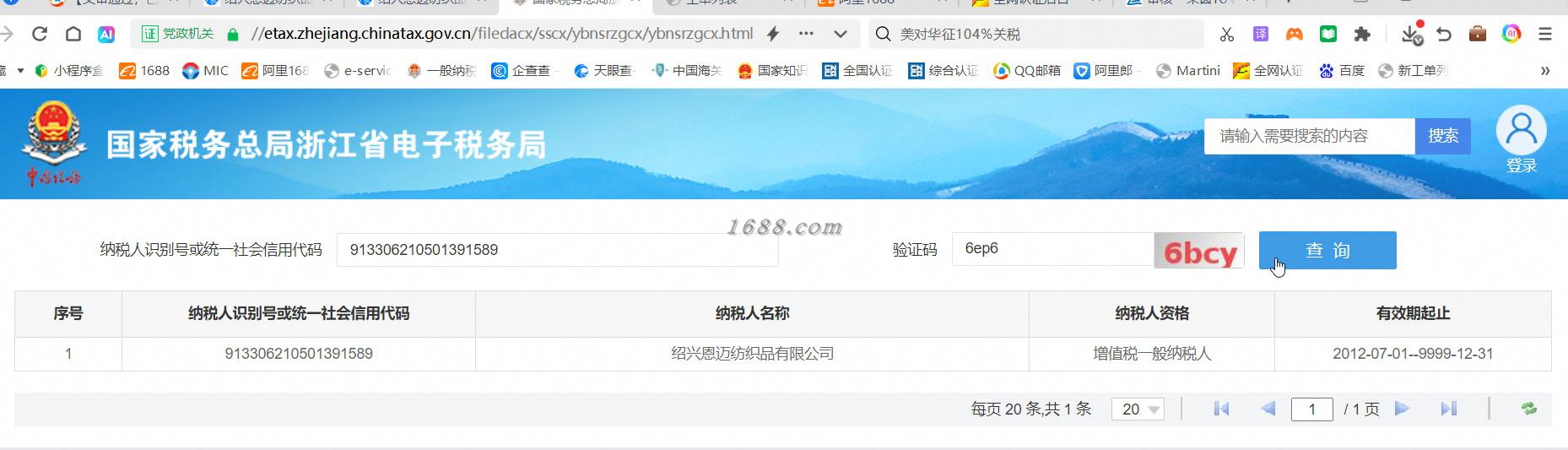
Task: Open the MIC bookmark
Action: pos(205,71)
